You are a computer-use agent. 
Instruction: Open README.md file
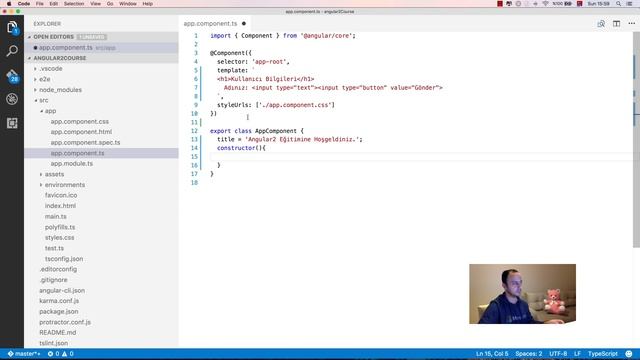[x=58, y=333]
